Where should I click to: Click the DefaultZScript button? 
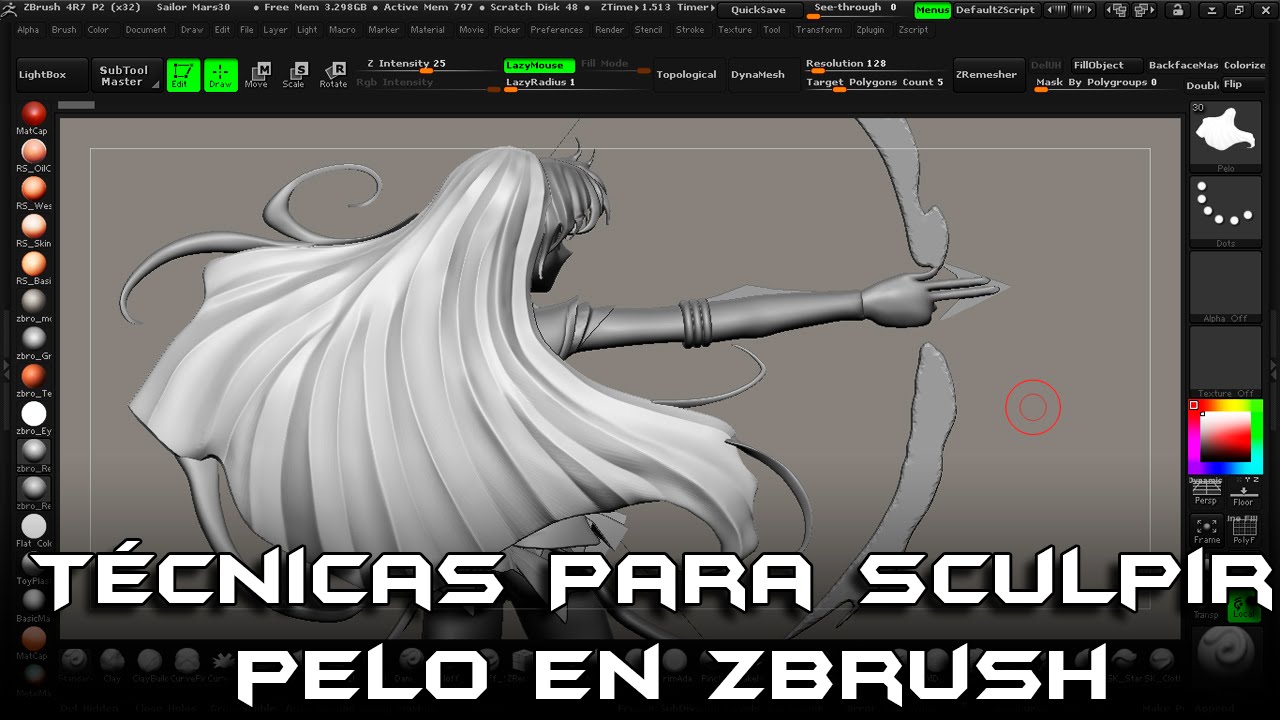click(x=995, y=10)
